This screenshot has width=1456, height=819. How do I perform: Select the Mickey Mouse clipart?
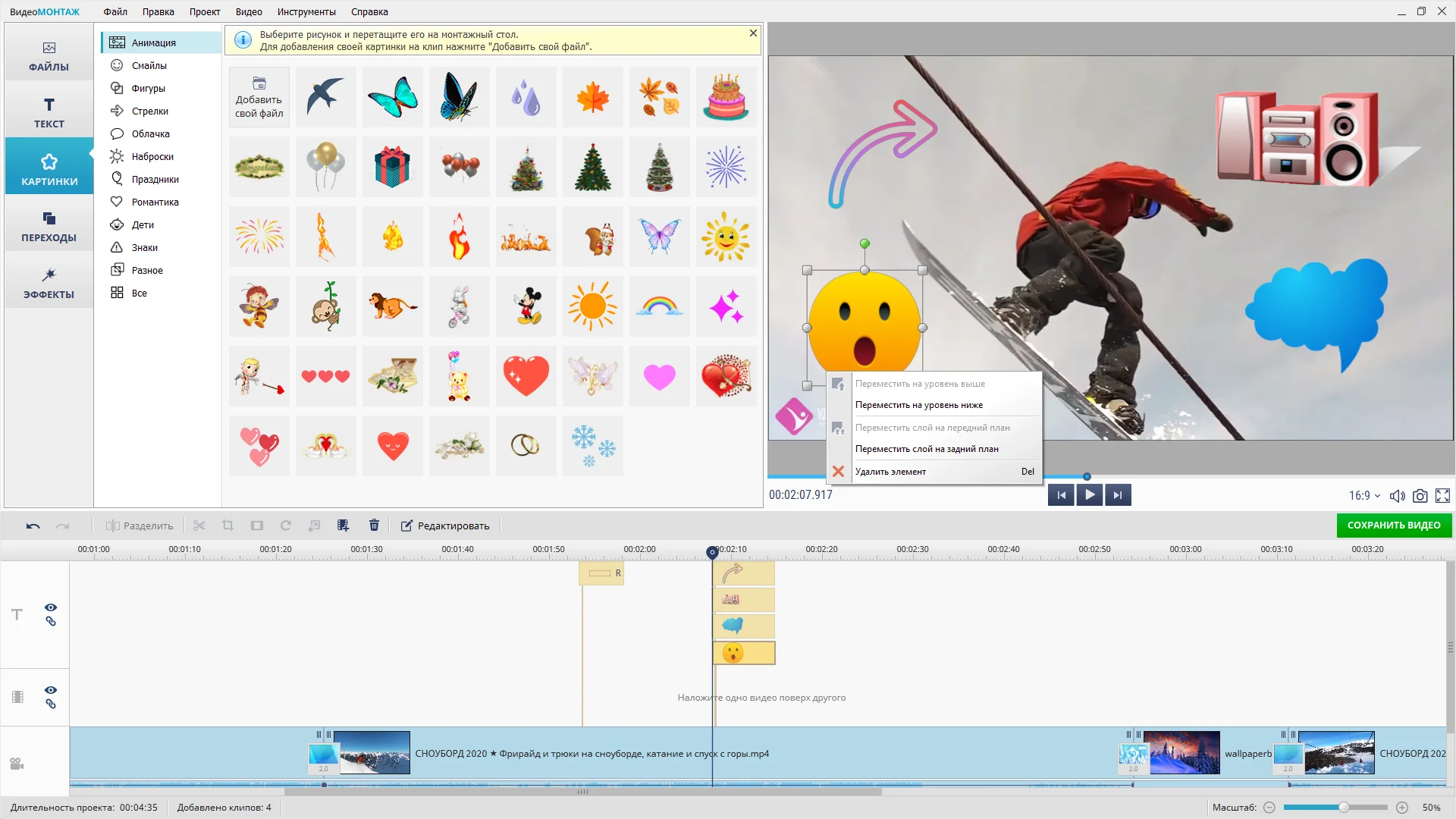(526, 306)
